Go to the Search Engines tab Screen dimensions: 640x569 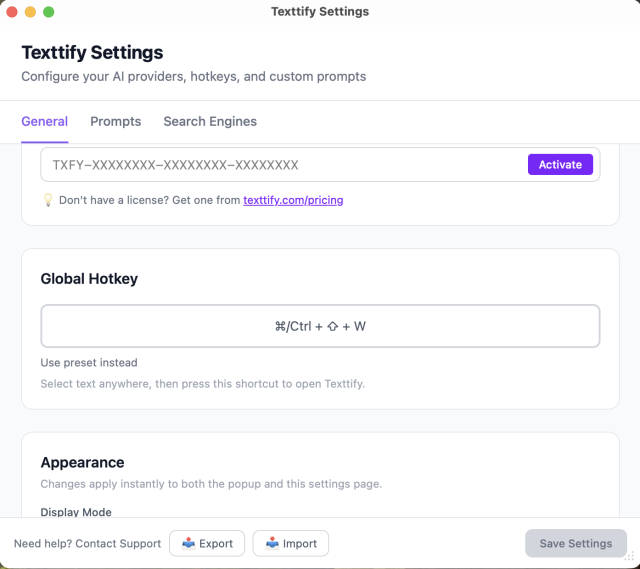[210, 121]
